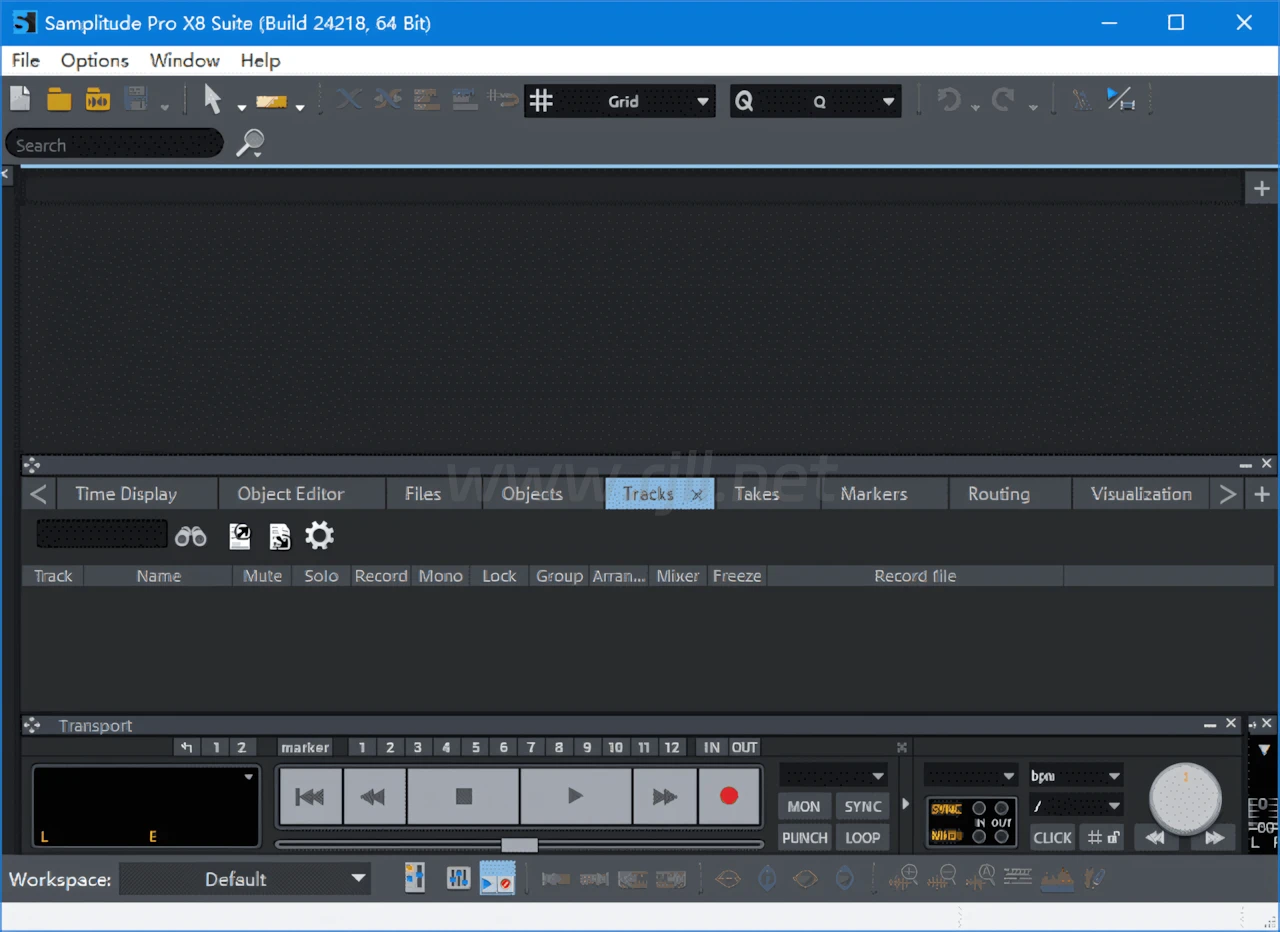Toggle the LOOP playback mode
Image resolution: width=1280 pixels, height=932 pixels.
click(x=862, y=838)
